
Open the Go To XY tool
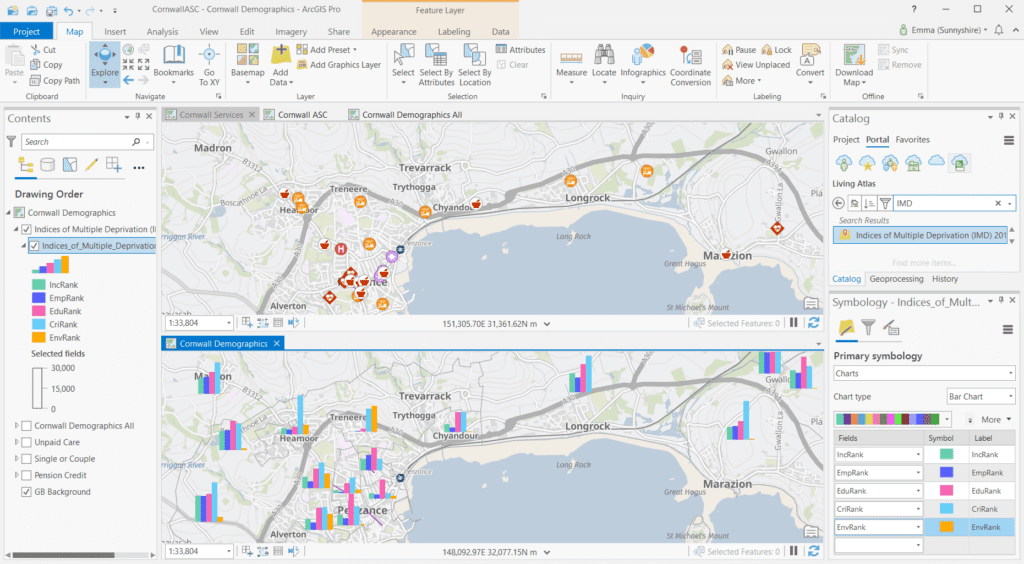click(x=209, y=64)
